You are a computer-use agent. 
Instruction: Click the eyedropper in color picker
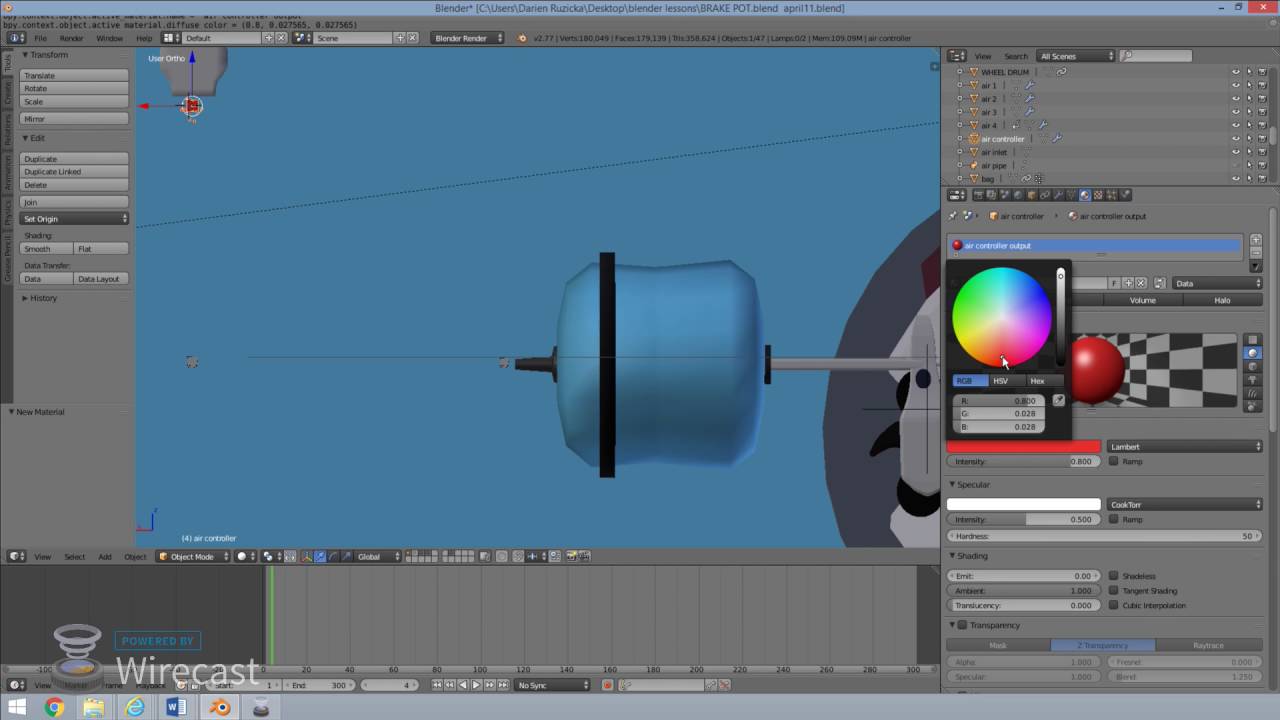coord(1059,400)
